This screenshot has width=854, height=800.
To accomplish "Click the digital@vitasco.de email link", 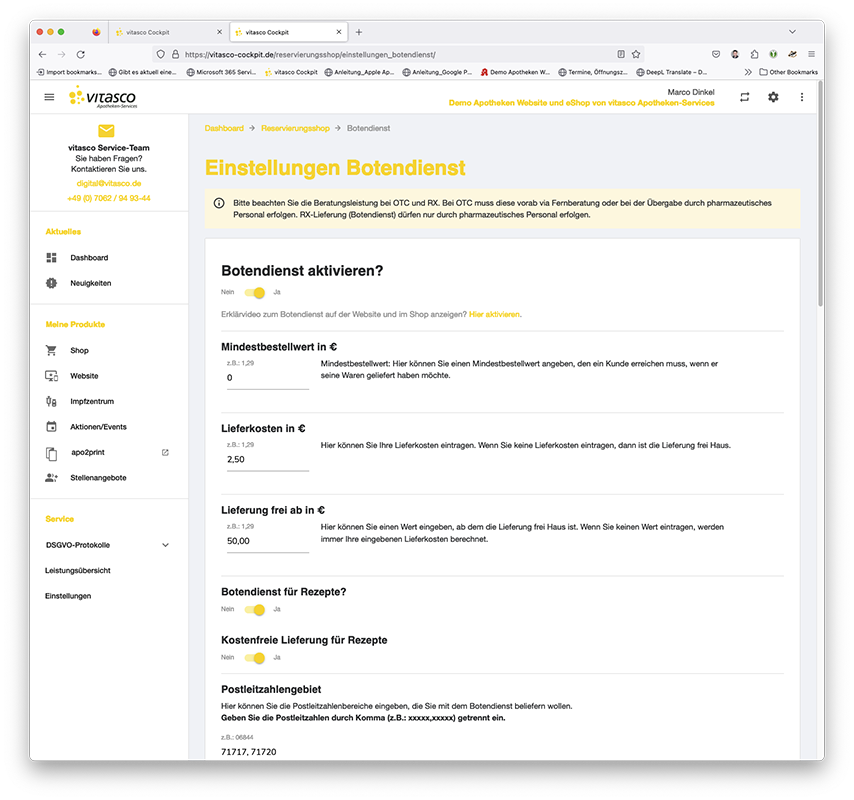I will (x=108, y=184).
